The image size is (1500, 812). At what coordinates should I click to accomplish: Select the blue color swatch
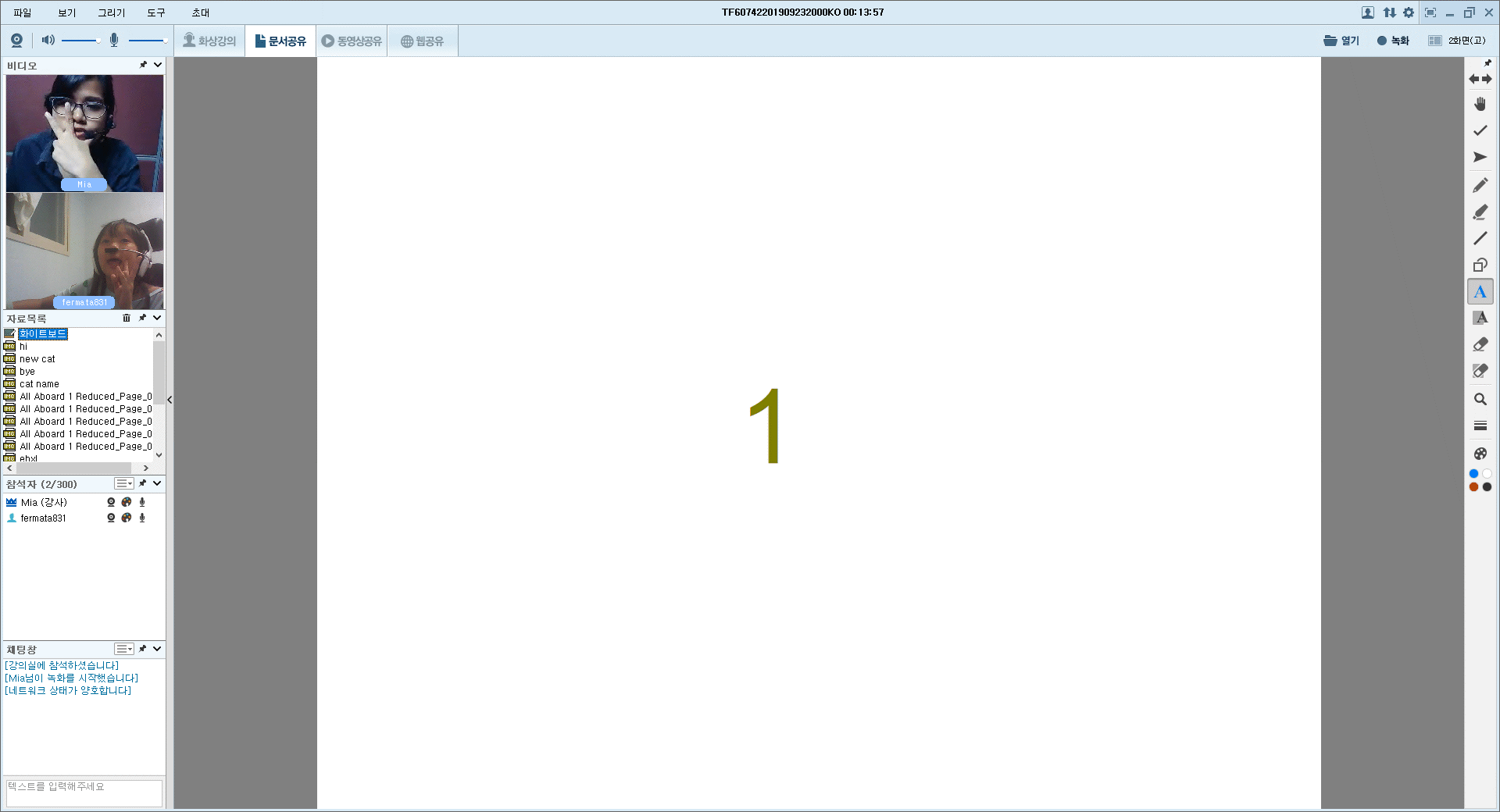(x=1473, y=473)
